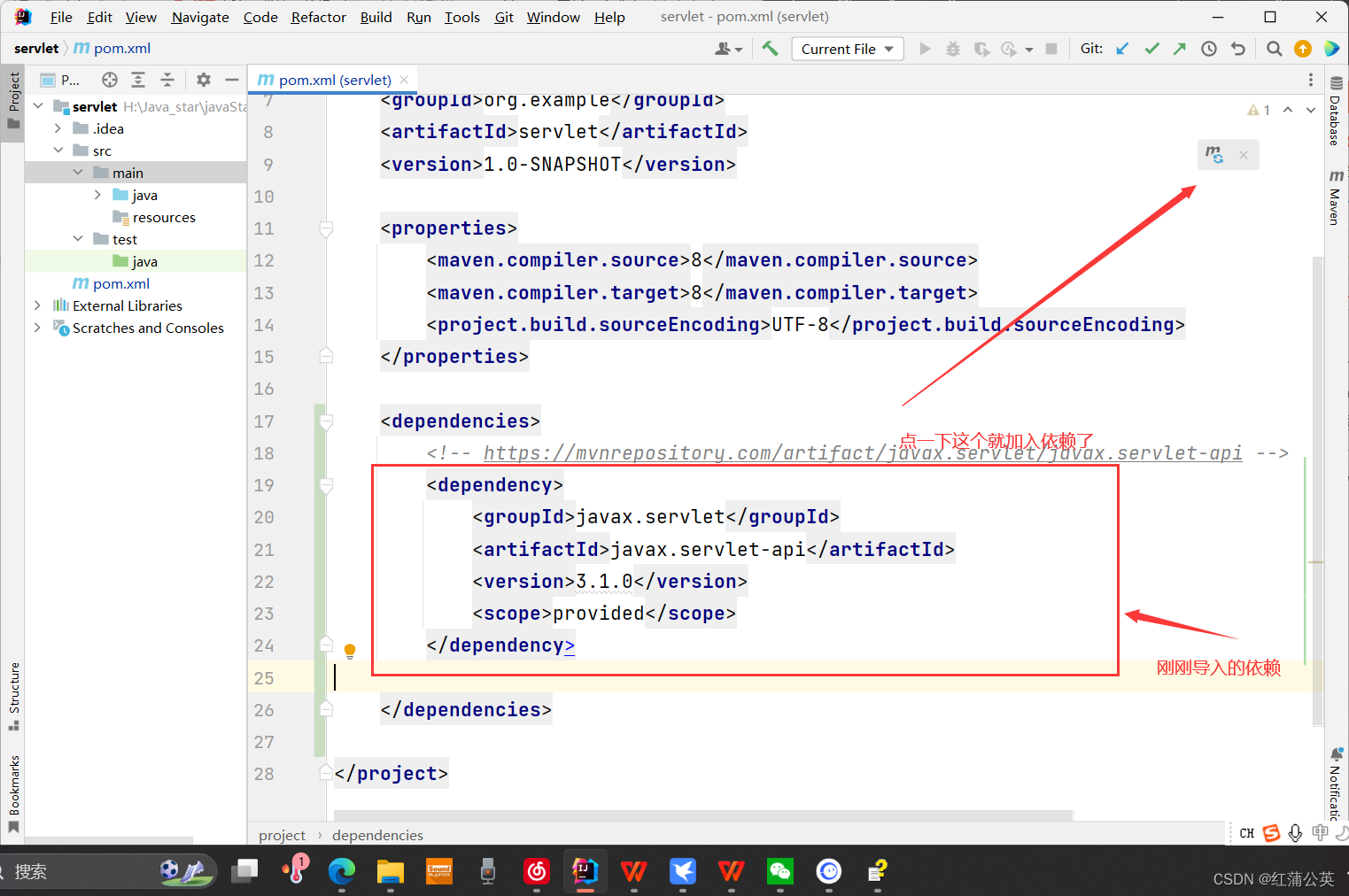Image resolution: width=1349 pixels, height=896 pixels.
Task: Expand the java folder under main
Action: tap(97, 195)
